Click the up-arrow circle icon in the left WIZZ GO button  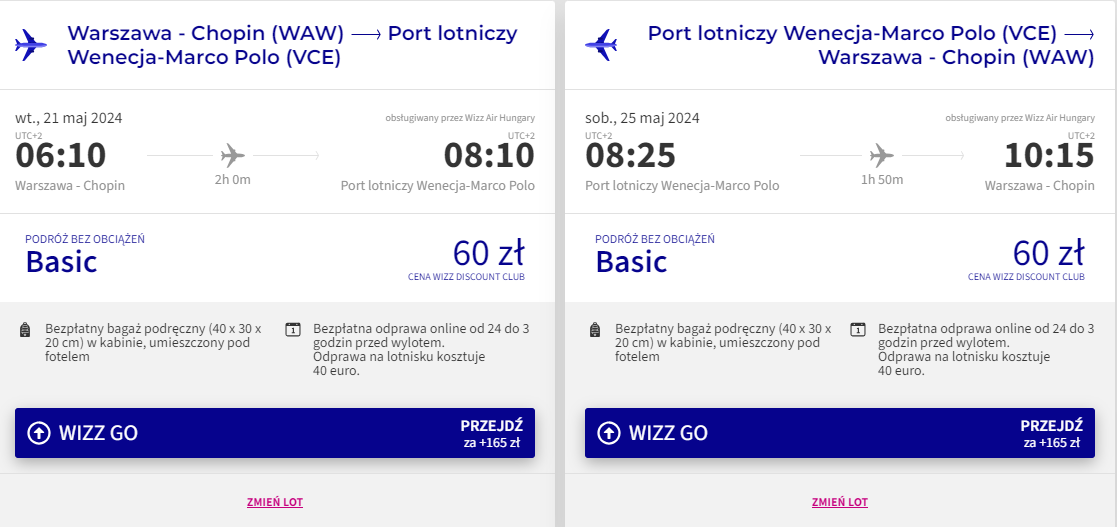tap(38, 433)
